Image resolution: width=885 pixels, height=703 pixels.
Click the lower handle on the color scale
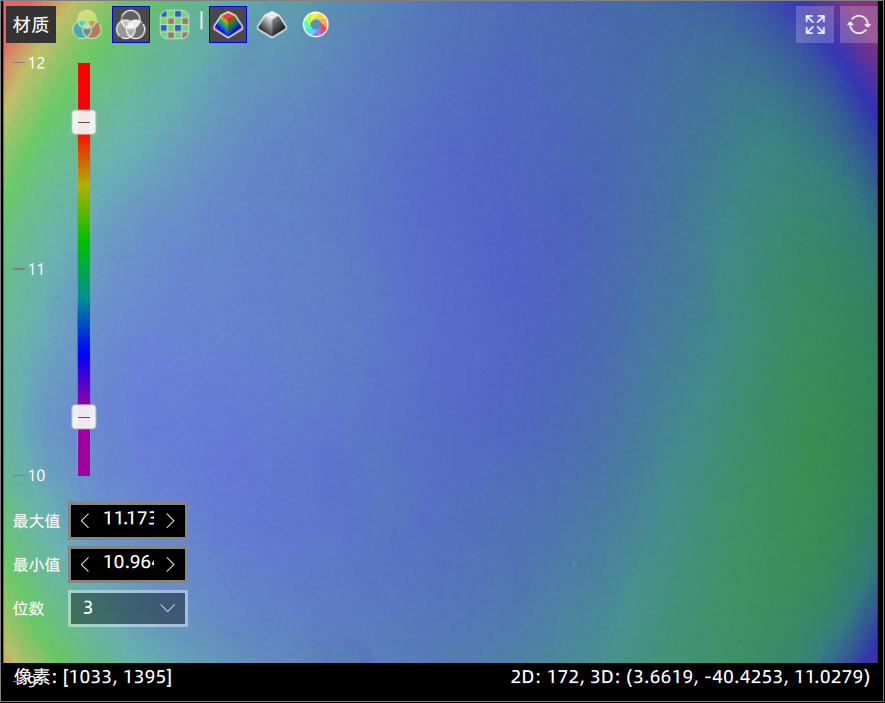point(84,417)
